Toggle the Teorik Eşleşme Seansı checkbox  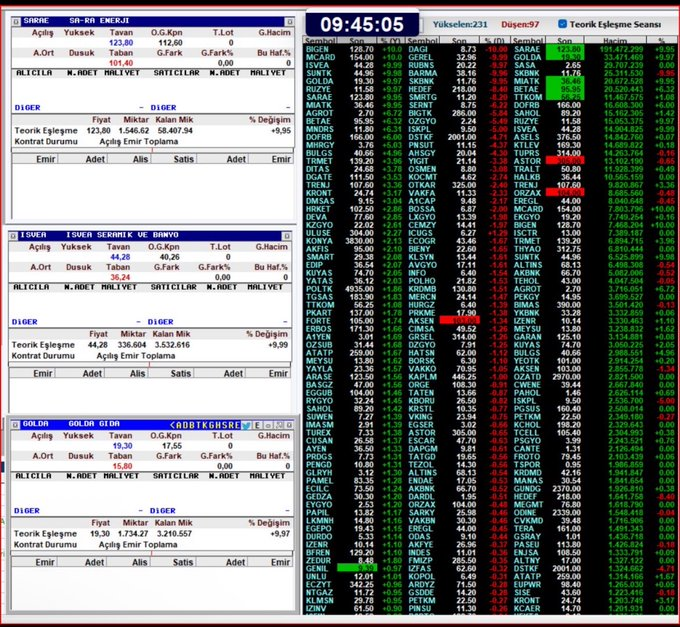(x=562, y=24)
